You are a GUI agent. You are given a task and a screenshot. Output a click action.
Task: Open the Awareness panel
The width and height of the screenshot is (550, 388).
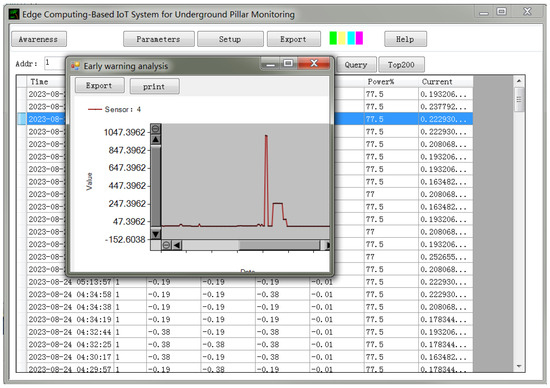[x=39, y=39]
